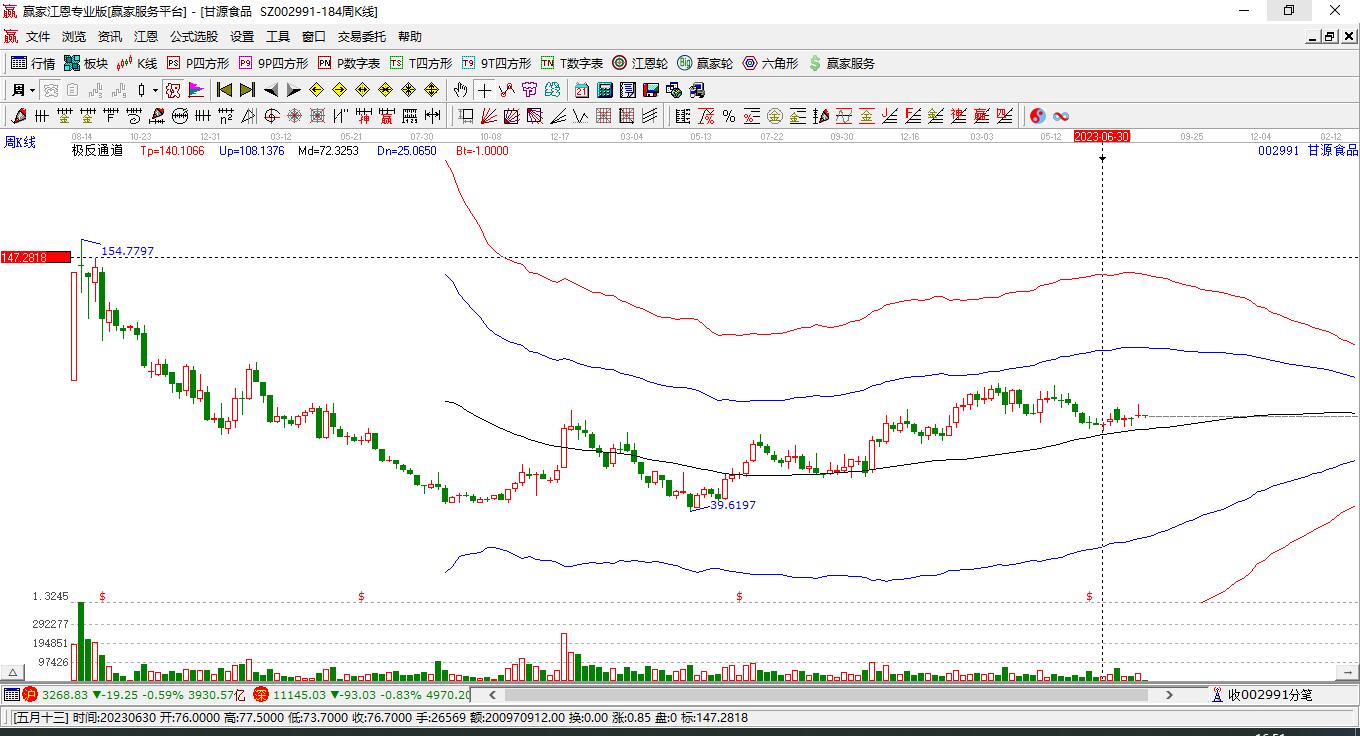This screenshot has height=736, width=1360.
Task: Click the calendar date icon
Action: click(581, 90)
